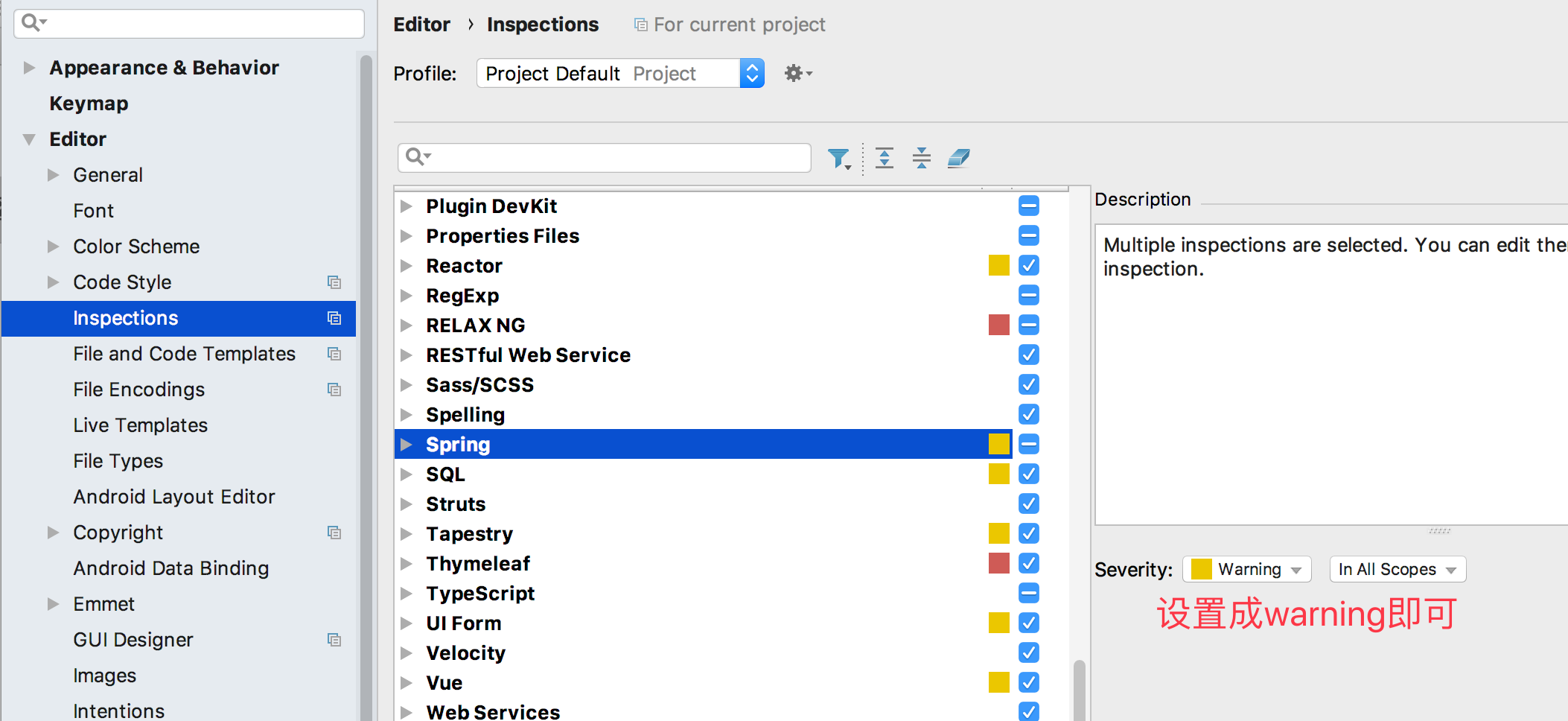
Task: Expand the Code Style node
Action: pos(53,282)
